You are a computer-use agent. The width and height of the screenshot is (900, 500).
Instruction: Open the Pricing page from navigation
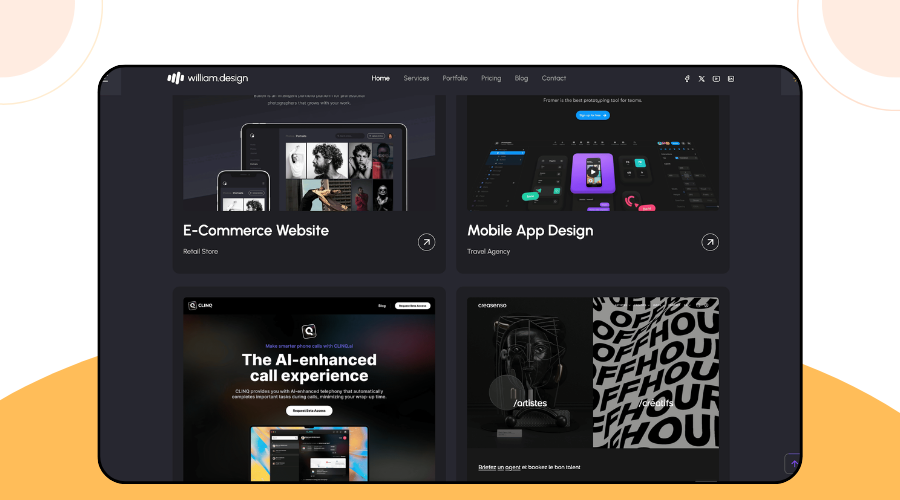[x=491, y=78]
